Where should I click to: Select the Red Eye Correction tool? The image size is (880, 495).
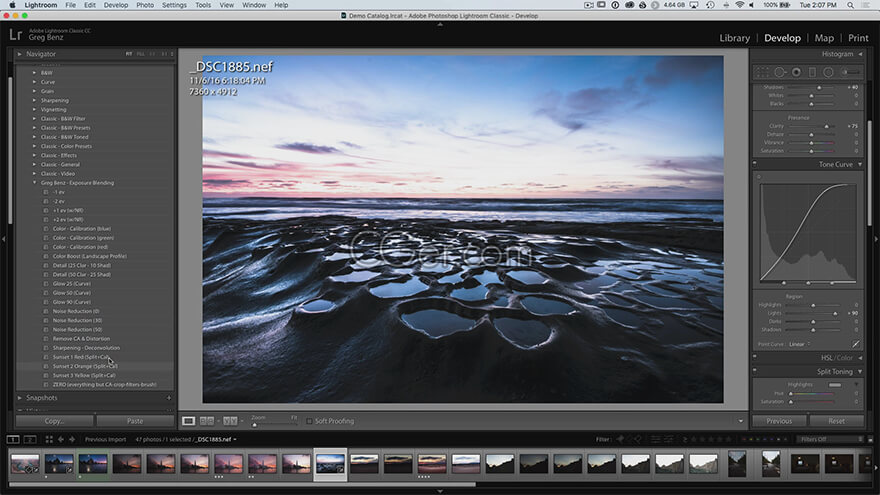coord(796,72)
